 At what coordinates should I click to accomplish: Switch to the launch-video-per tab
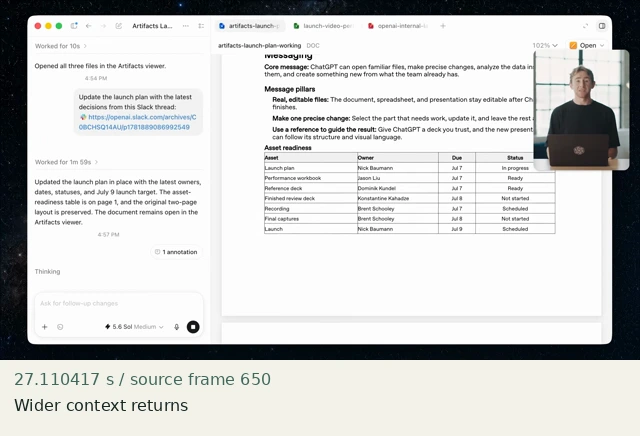pyautogui.click(x=324, y=26)
